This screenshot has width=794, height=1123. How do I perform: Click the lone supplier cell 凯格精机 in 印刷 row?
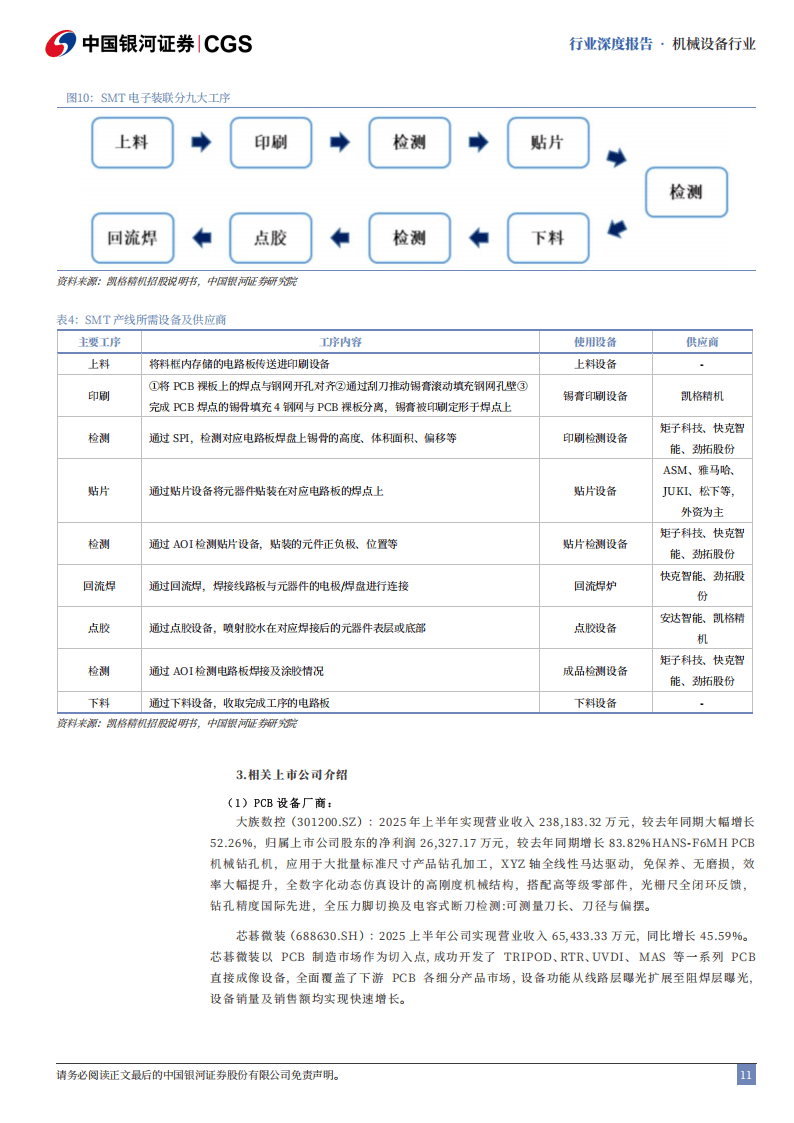(x=702, y=396)
